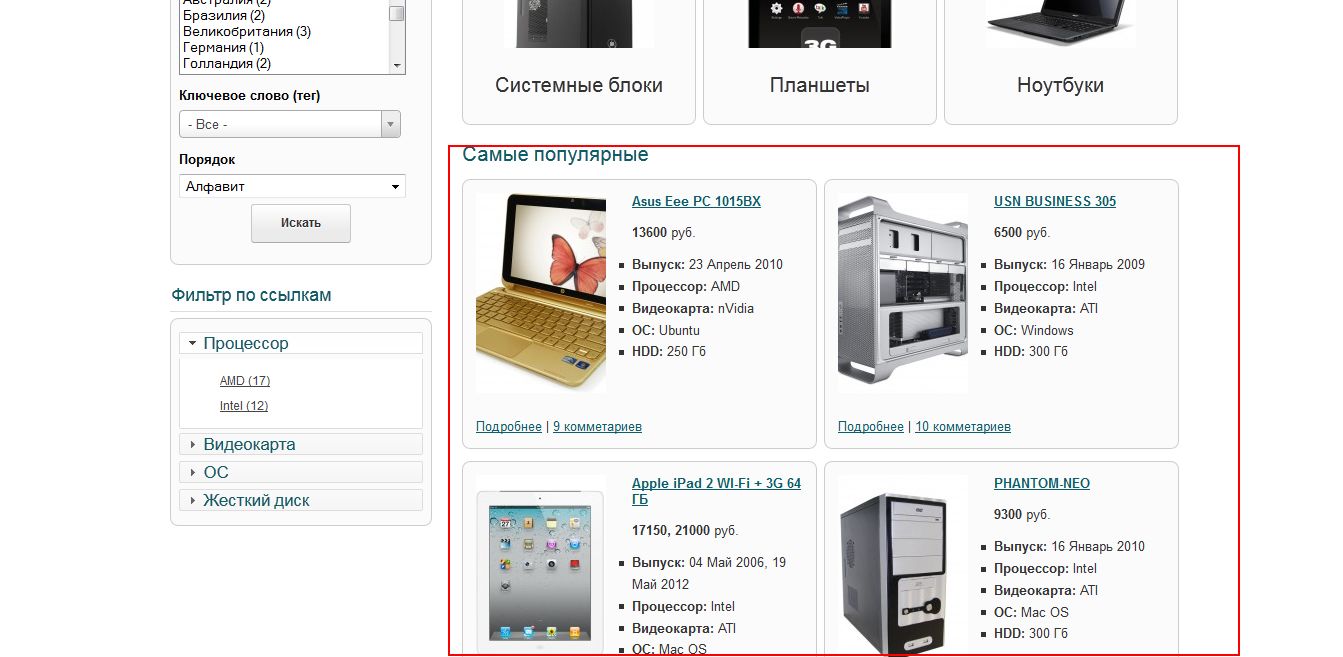Select Великобритания (3) in the country list
Screen dimensions: 1343x657
coord(247,31)
